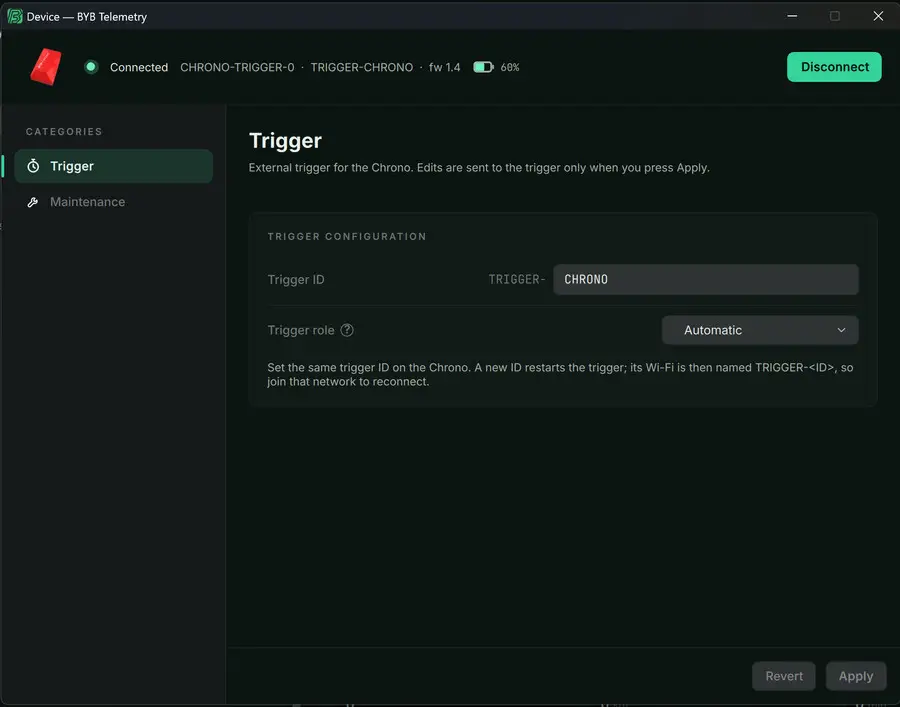The image size is (900, 707).
Task: Revert the pending trigger edits
Action: 783,676
